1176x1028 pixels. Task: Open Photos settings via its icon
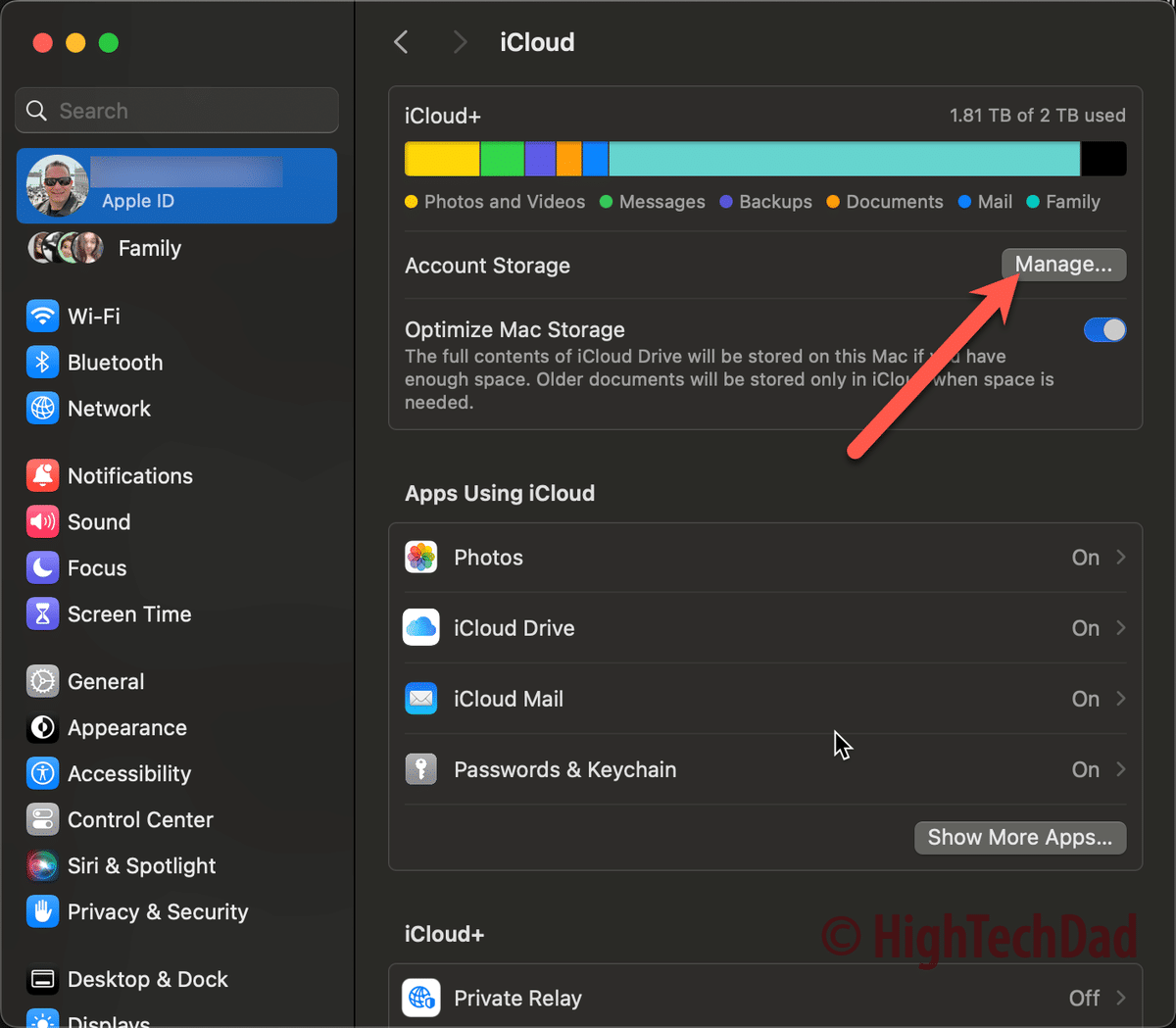point(420,557)
